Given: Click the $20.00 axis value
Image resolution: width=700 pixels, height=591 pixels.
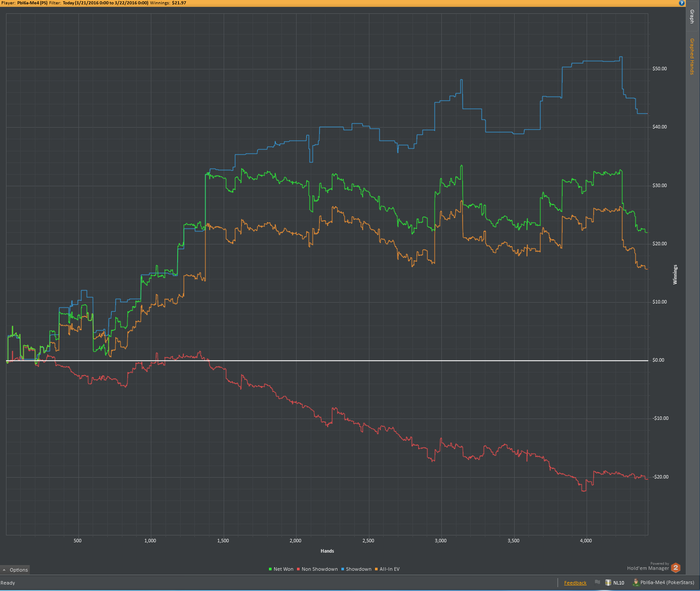Looking at the screenshot, I should [x=659, y=244].
